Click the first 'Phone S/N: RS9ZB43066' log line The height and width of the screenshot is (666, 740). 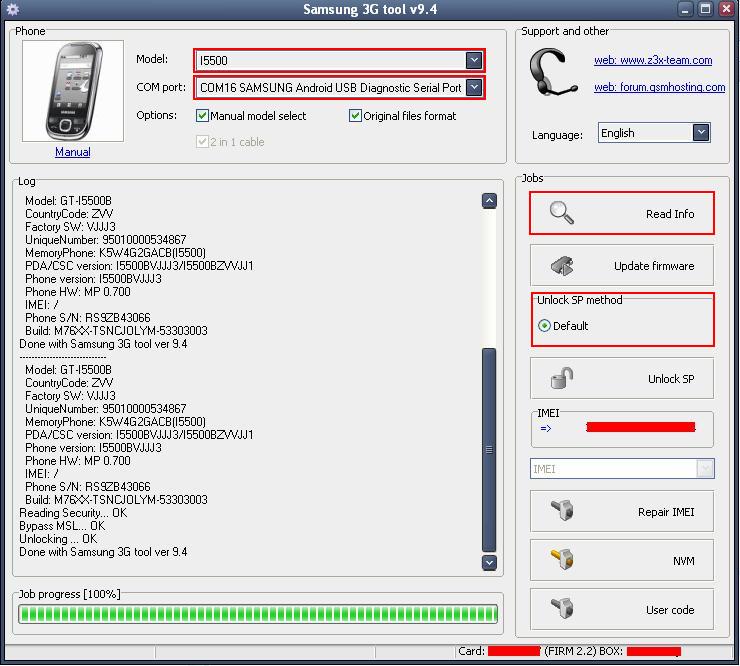point(88,318)
